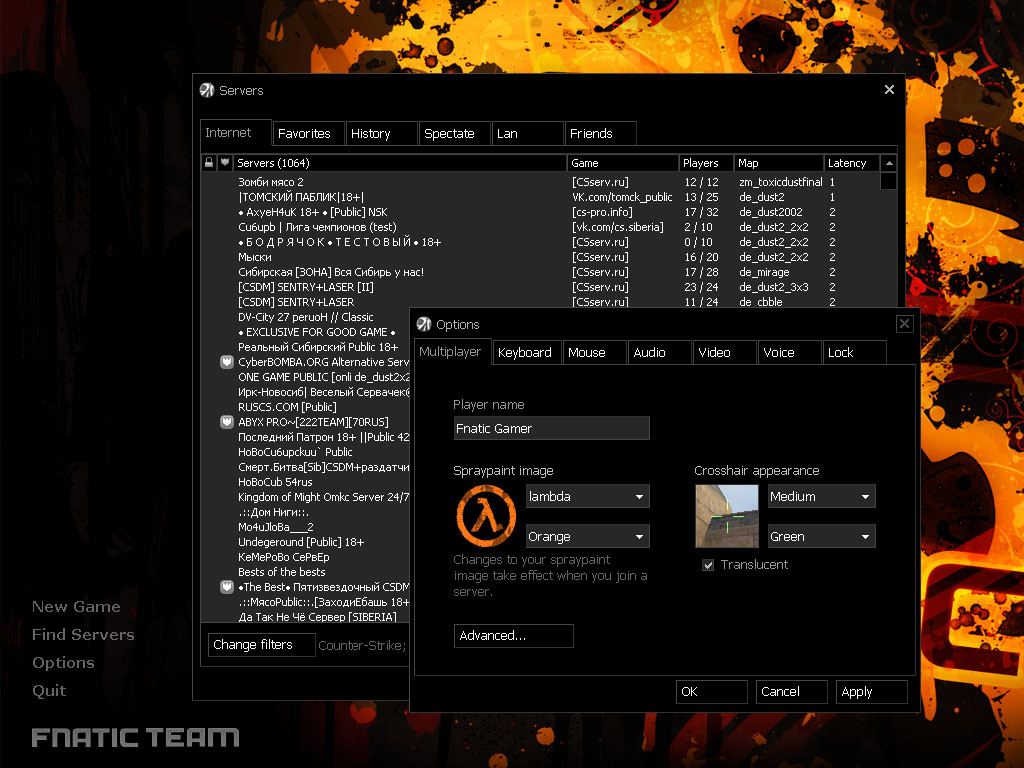Sort by the Players column header
This screenshot has width=1024, height=768.
[x=706, y=163]
